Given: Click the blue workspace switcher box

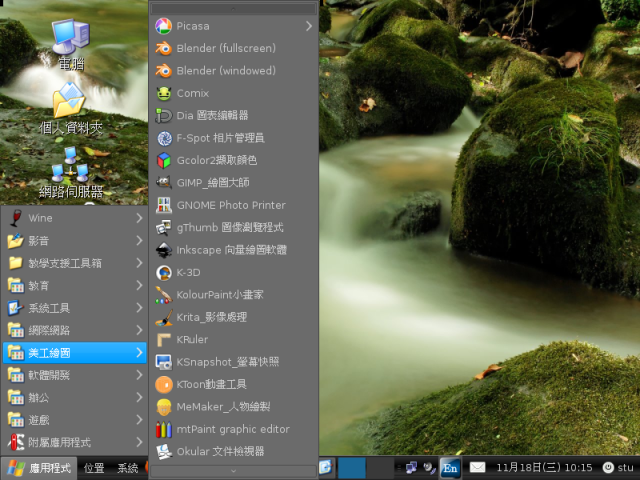Looking at the screenshot, I should tap(352, 468).
